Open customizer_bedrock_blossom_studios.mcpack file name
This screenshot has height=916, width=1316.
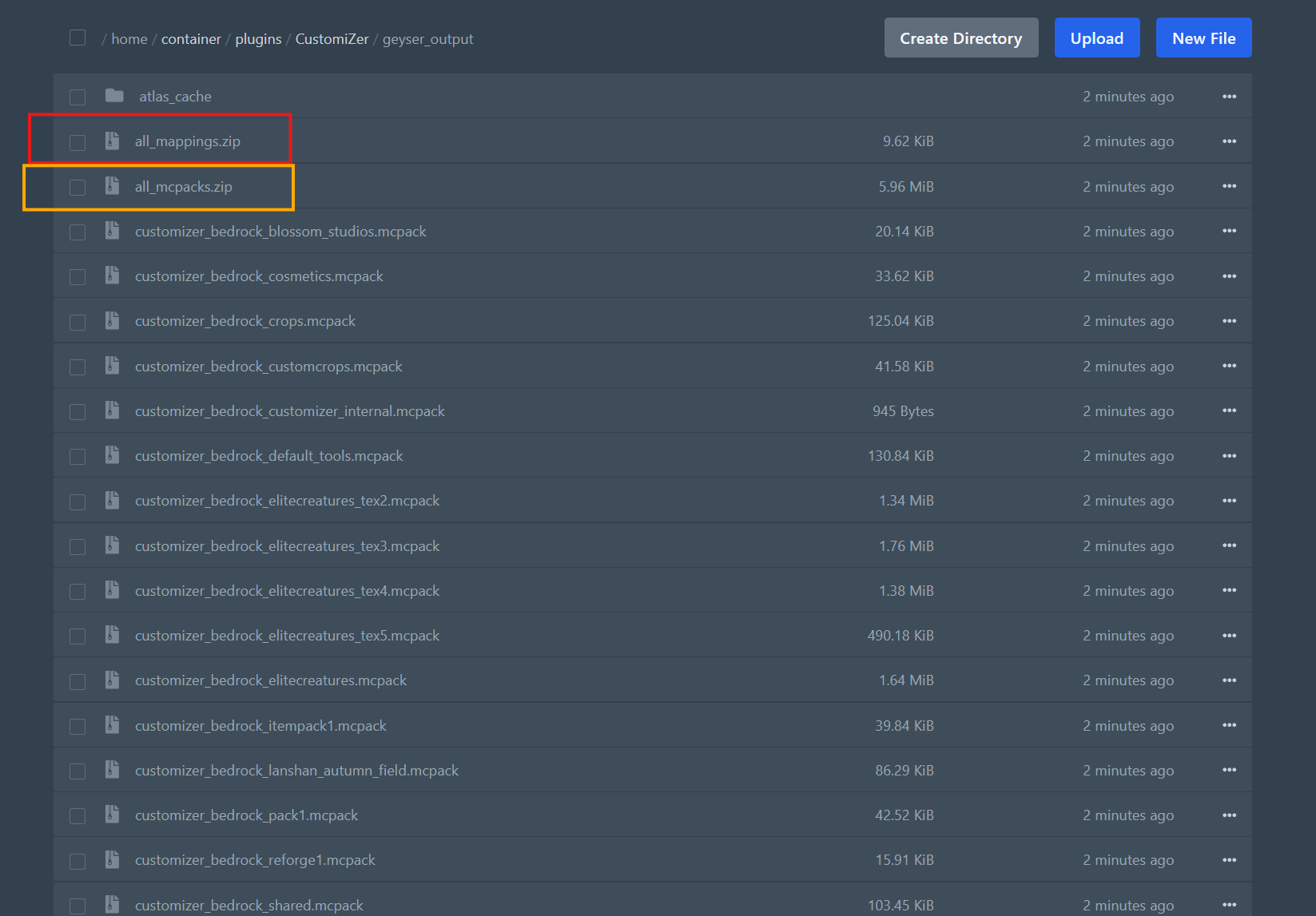(x=280, y=231)
